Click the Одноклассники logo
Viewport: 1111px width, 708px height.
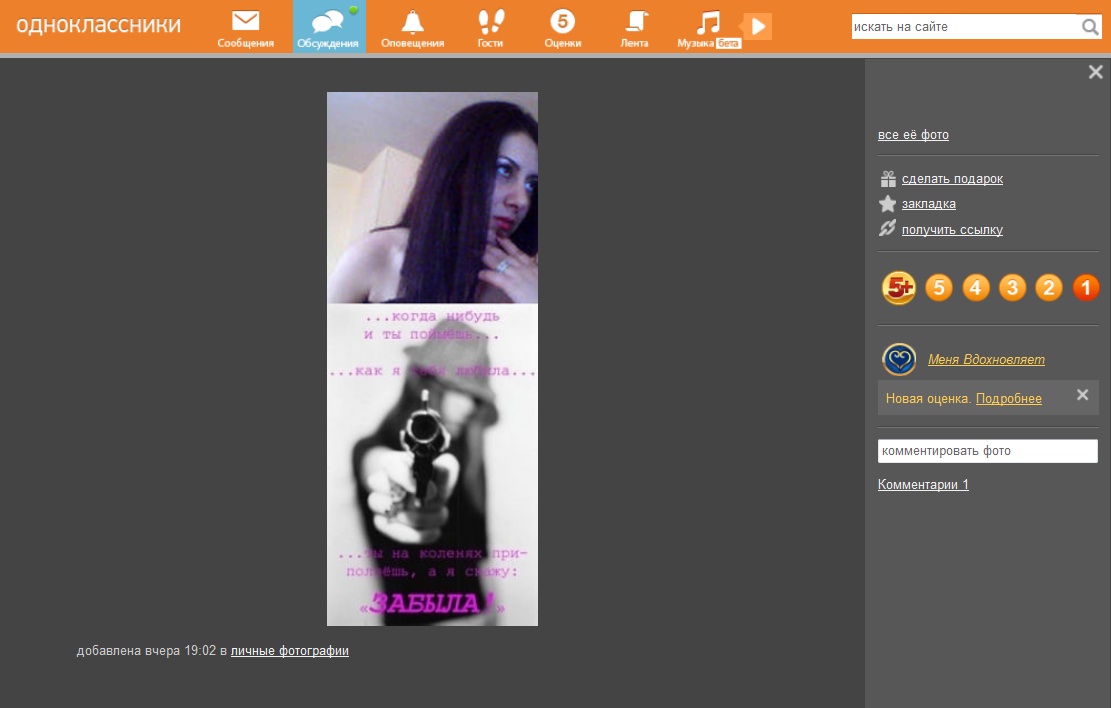(x=98, y=25)
